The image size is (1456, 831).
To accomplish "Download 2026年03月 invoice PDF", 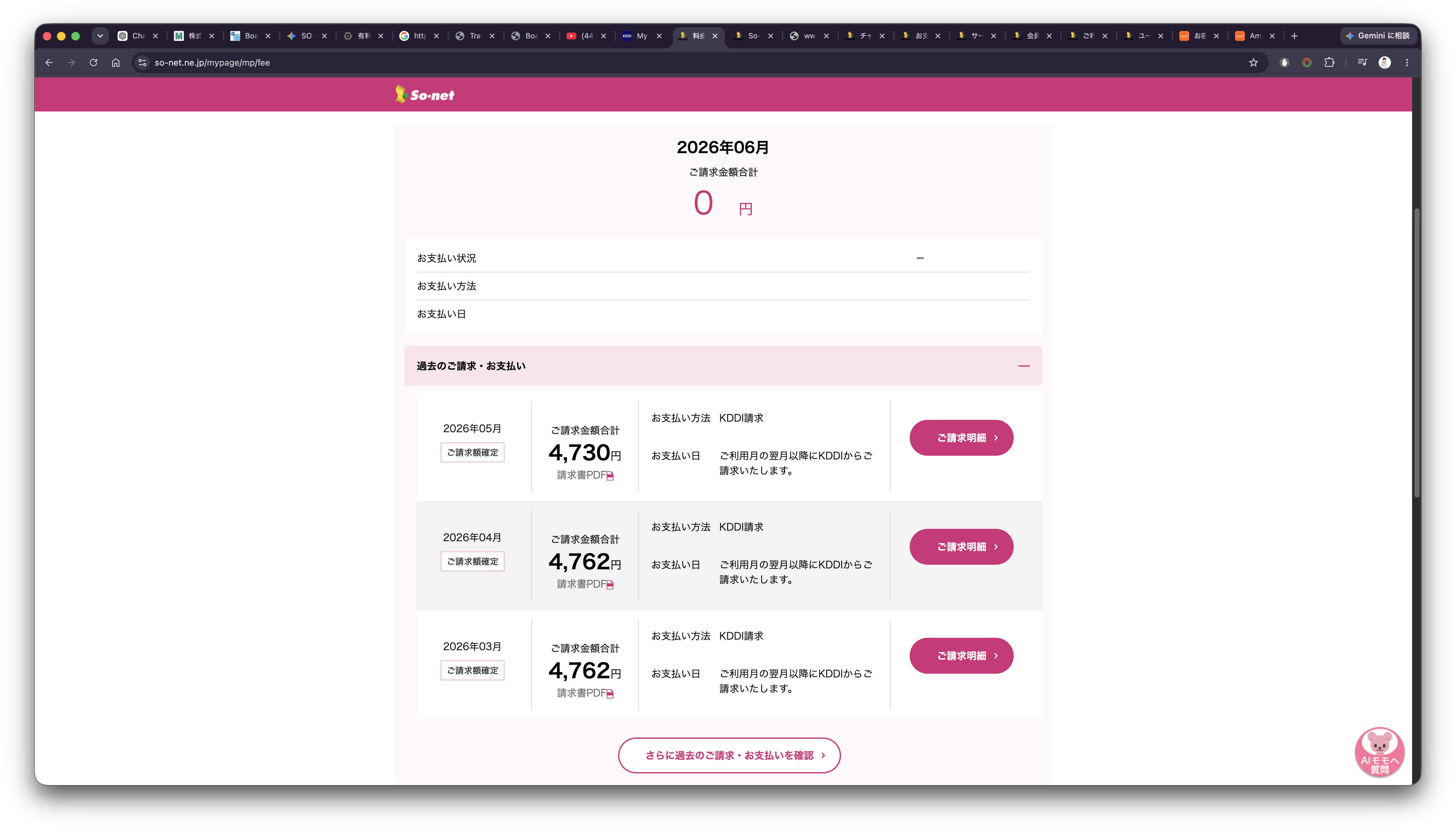I will 585,694.
